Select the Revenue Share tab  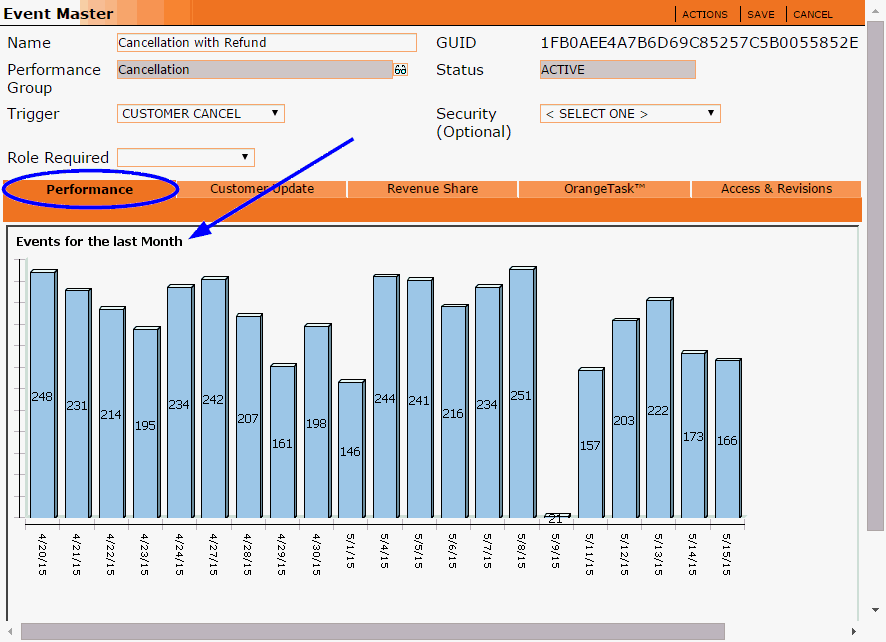432,189
